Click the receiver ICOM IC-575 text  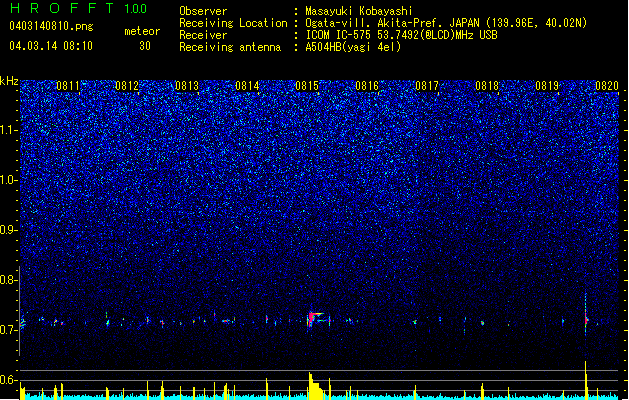tap(401, 35)
